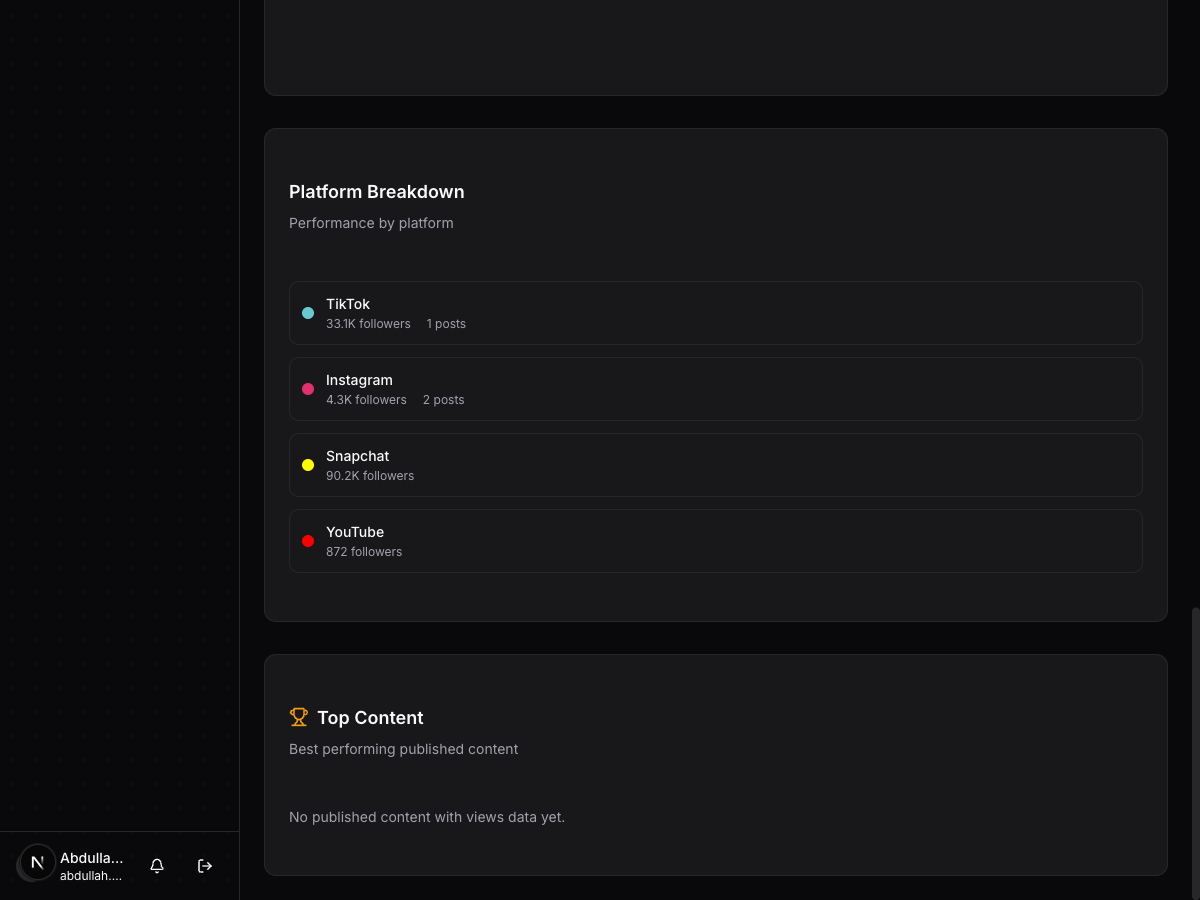1200x900 pixels.
Task: Click the abdullah email text below the username
Action: pyautogui.click(x=91, y=876)
